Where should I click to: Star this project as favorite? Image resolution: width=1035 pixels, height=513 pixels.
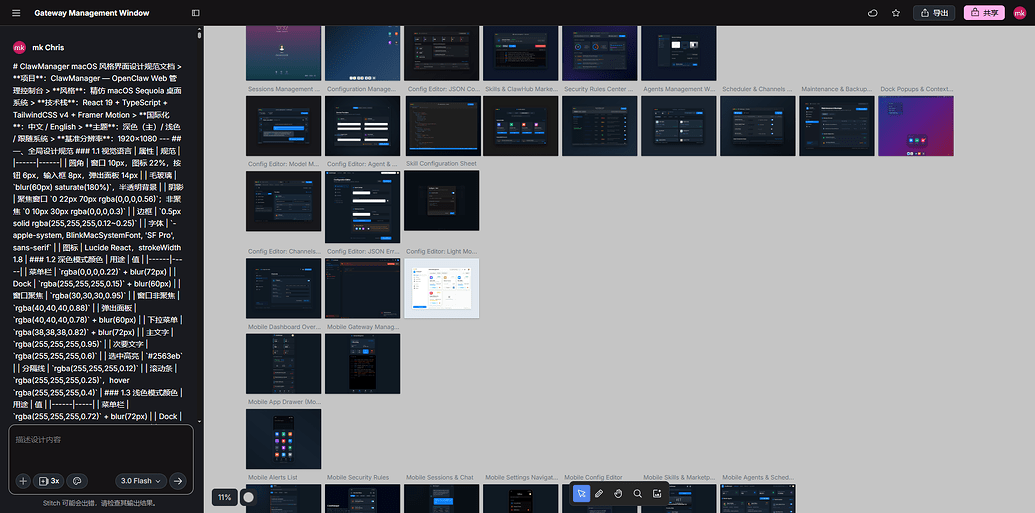tap(896, 13)
